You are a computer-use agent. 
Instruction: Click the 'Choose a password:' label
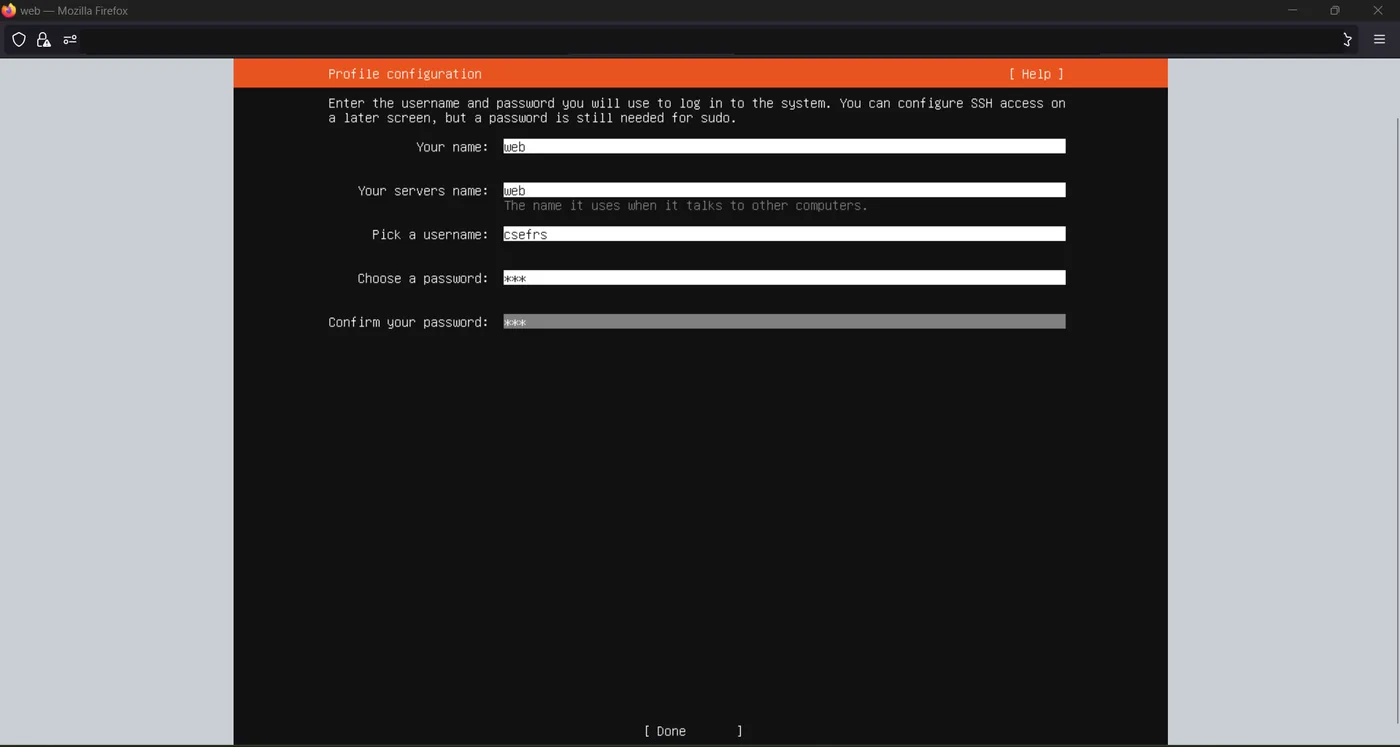pyautogui.click(x=423, y=279)
